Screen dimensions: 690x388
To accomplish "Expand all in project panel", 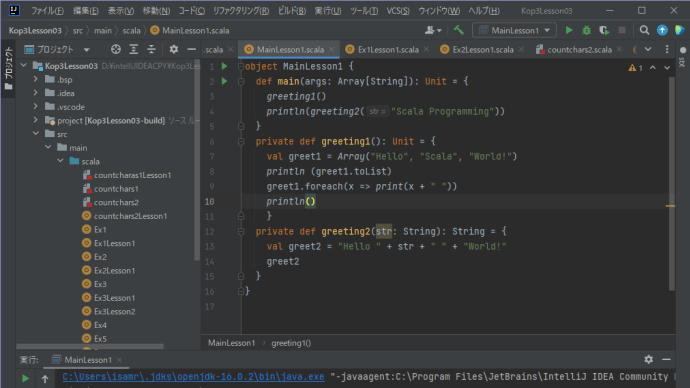I will (x=133, y=49).
